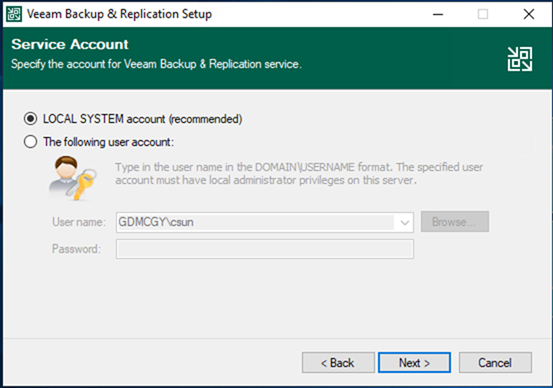Focus the Password input field
Viewport: 553px width, 388px height.
tap(265, 249)
